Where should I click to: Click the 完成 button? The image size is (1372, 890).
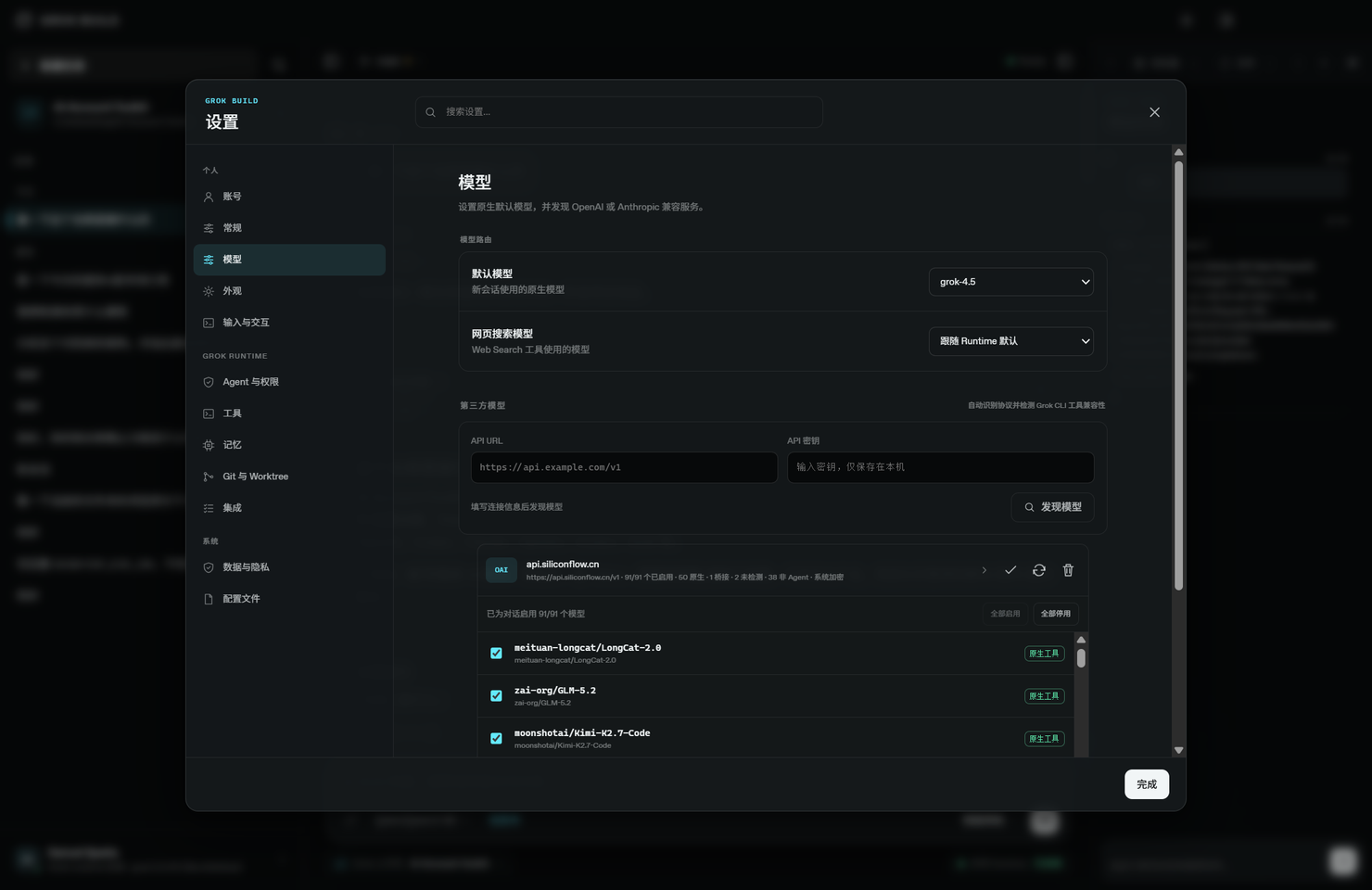(x=1147, y=784)
